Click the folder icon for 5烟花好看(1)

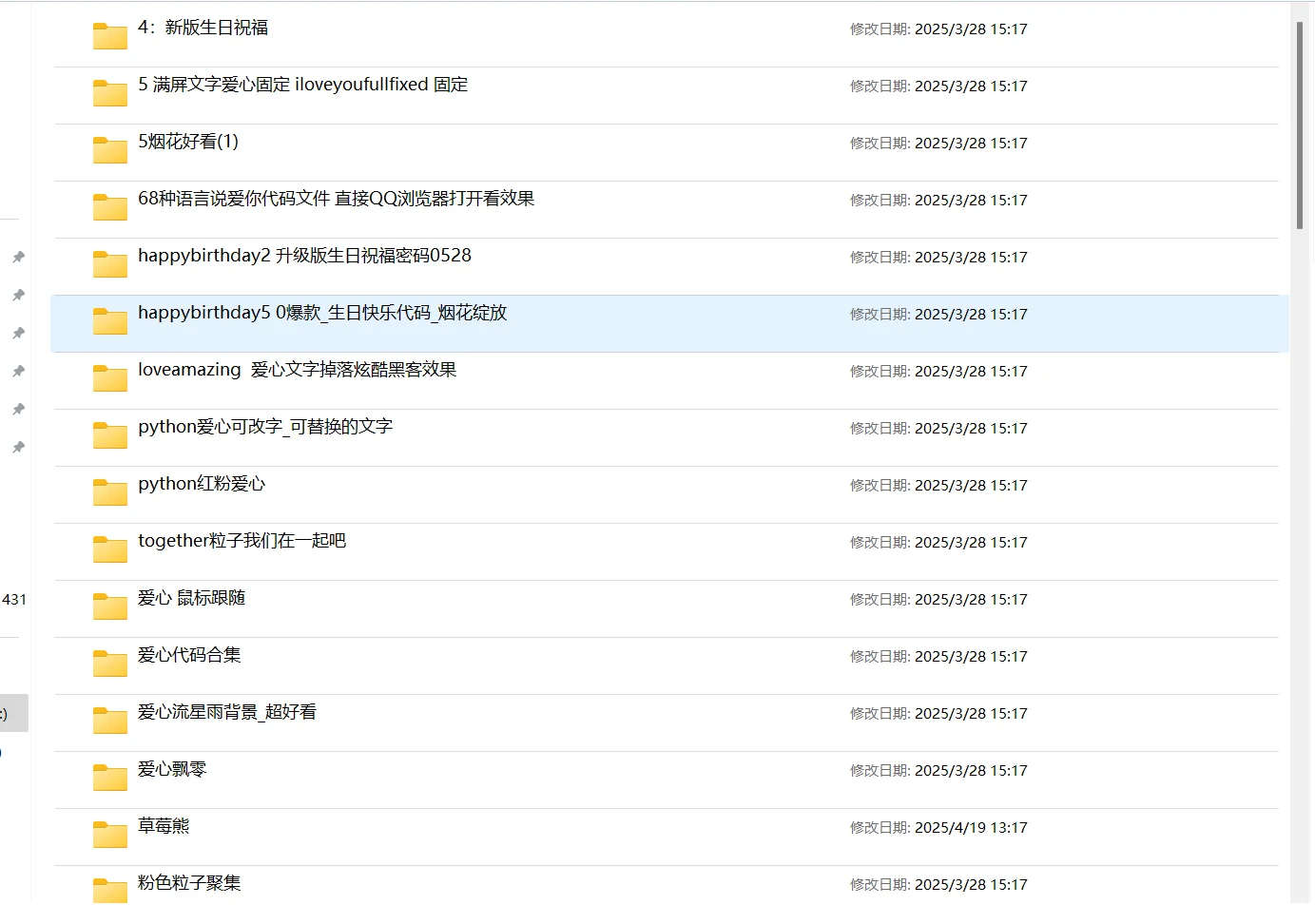[x=109, y=149]
